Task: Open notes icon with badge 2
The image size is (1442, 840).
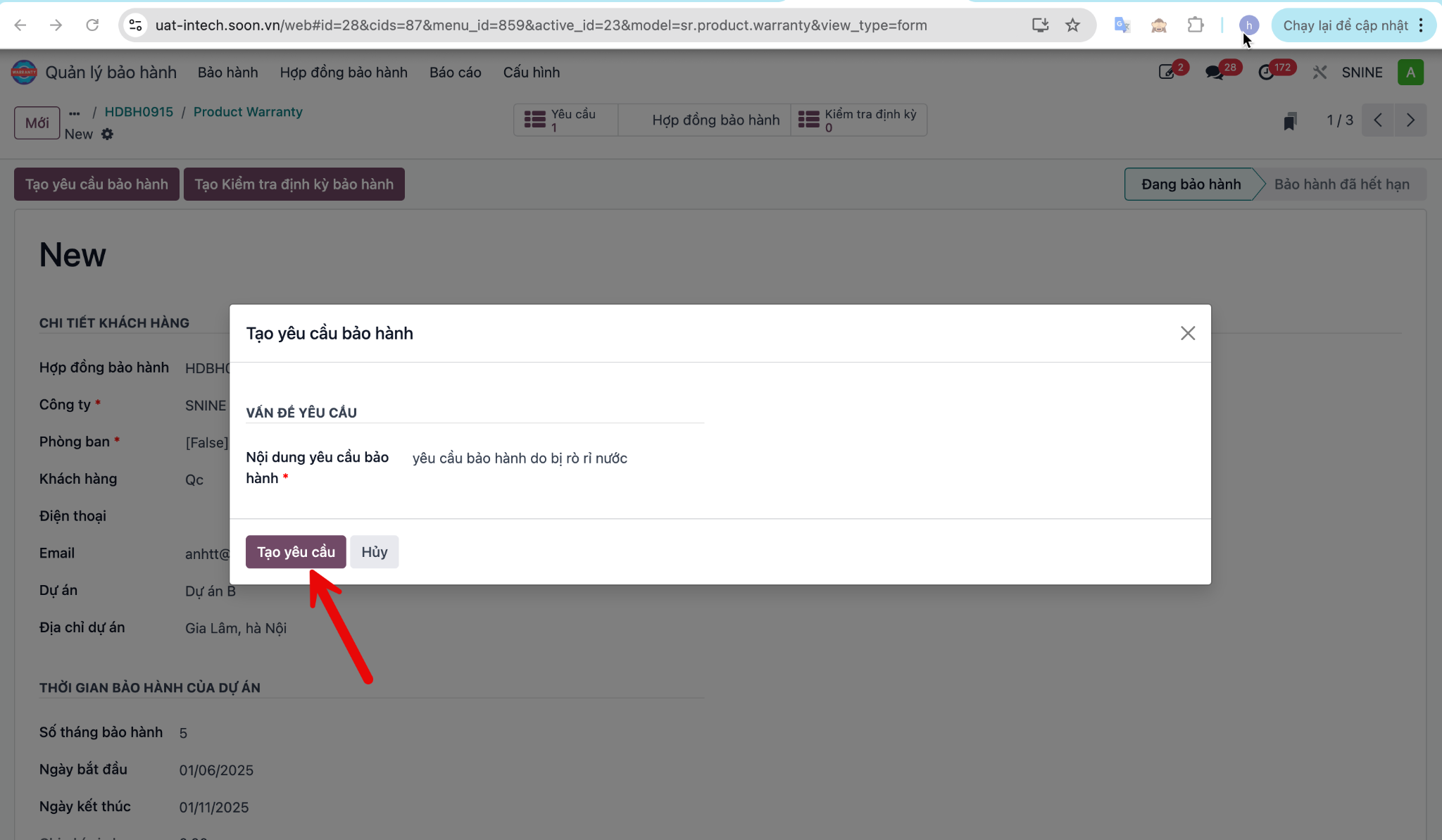Action: pyautogui.click(x=1167, y=73)
